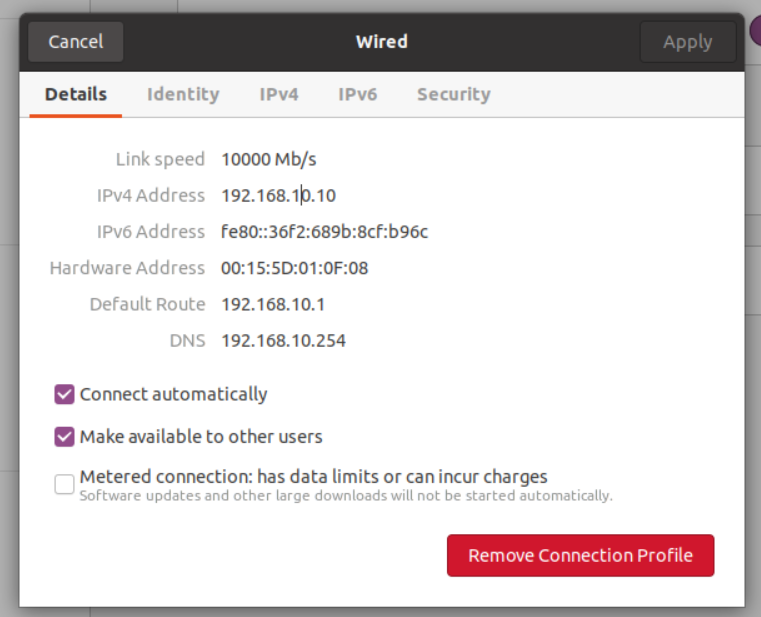The height and width of the screenshot is (617, 761).
Task: Disable the Connect automatically checkbox
Action: pyautogui.click(x=65, y=394)
